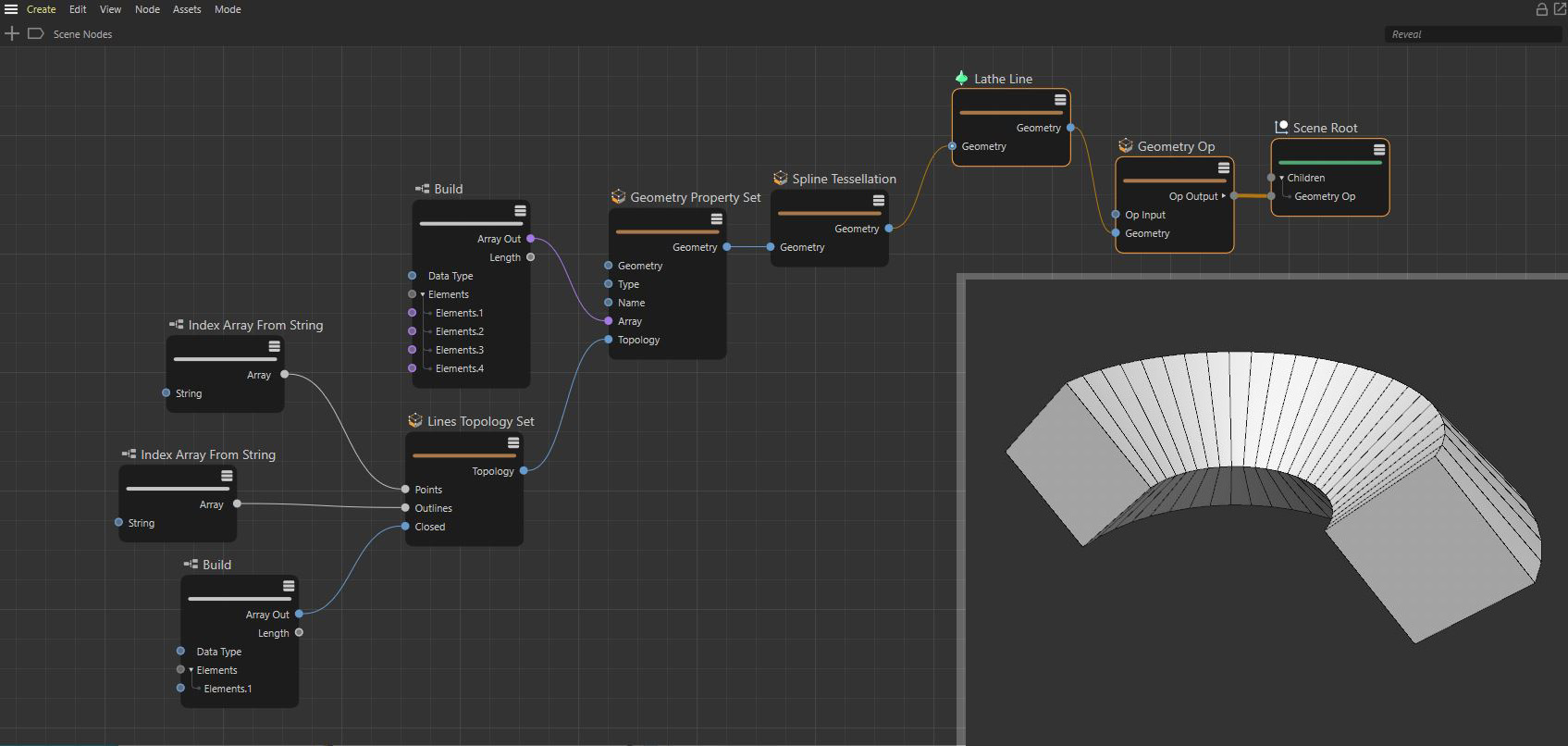This screenshot has width=1568, height=746.
Task: Expand Op Output arrow on Geometry Op
Action: pos(1223,196)
